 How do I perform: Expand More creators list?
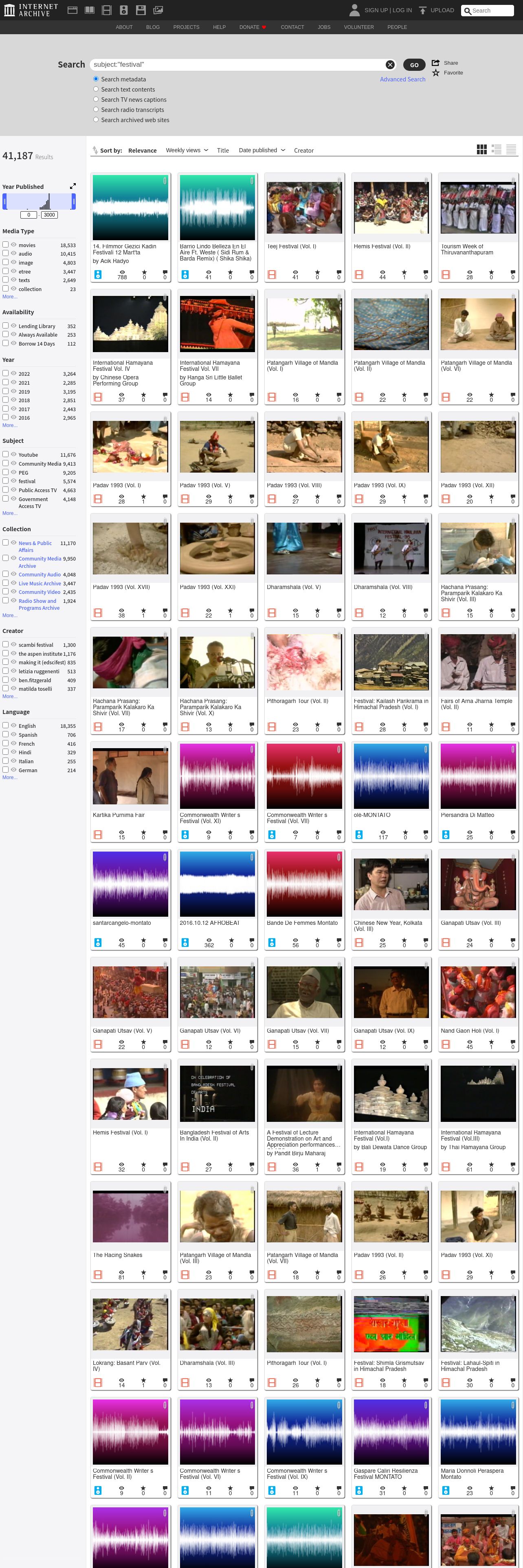[10, 696]
